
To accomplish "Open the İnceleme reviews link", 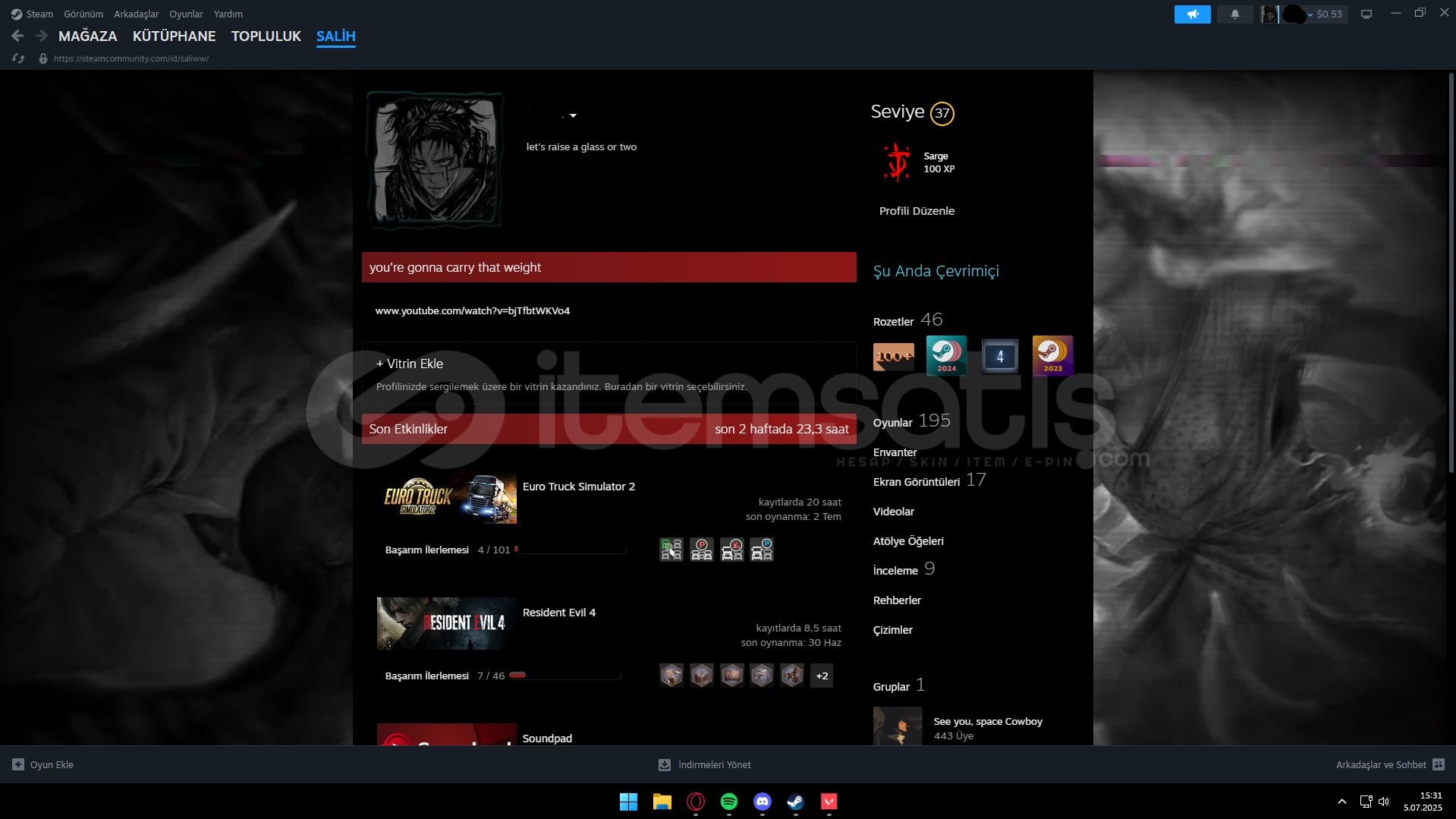I will coord(895,571).
